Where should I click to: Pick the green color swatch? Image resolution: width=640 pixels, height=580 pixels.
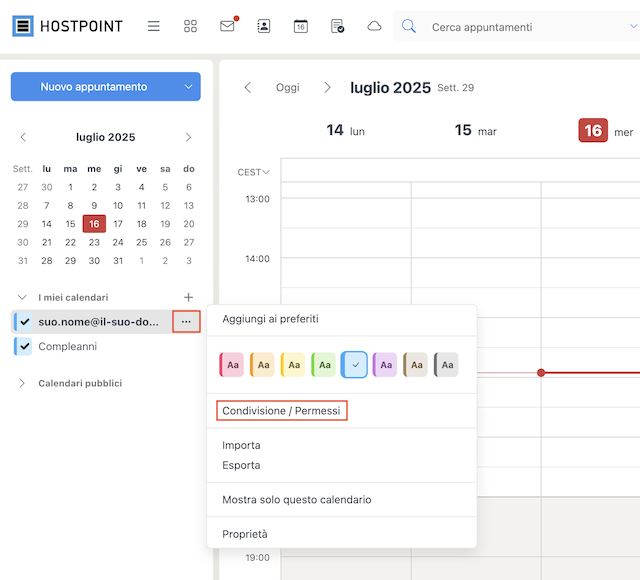[323, 364]
